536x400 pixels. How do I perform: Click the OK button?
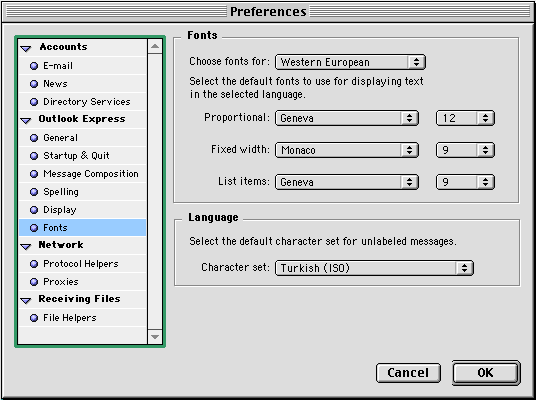point(486,373)
